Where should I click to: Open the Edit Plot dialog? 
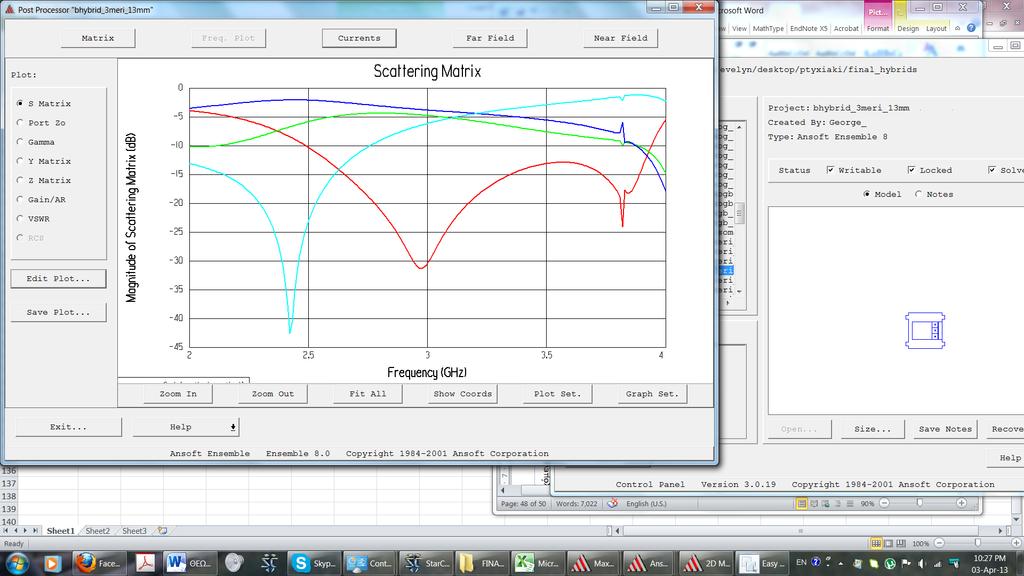58,278
